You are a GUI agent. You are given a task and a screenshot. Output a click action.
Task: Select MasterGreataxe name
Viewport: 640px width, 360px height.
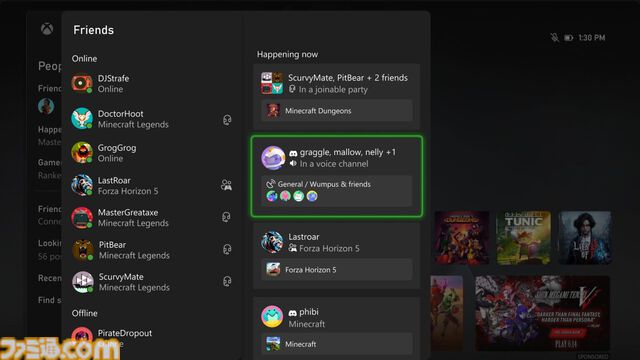[128, 213]
